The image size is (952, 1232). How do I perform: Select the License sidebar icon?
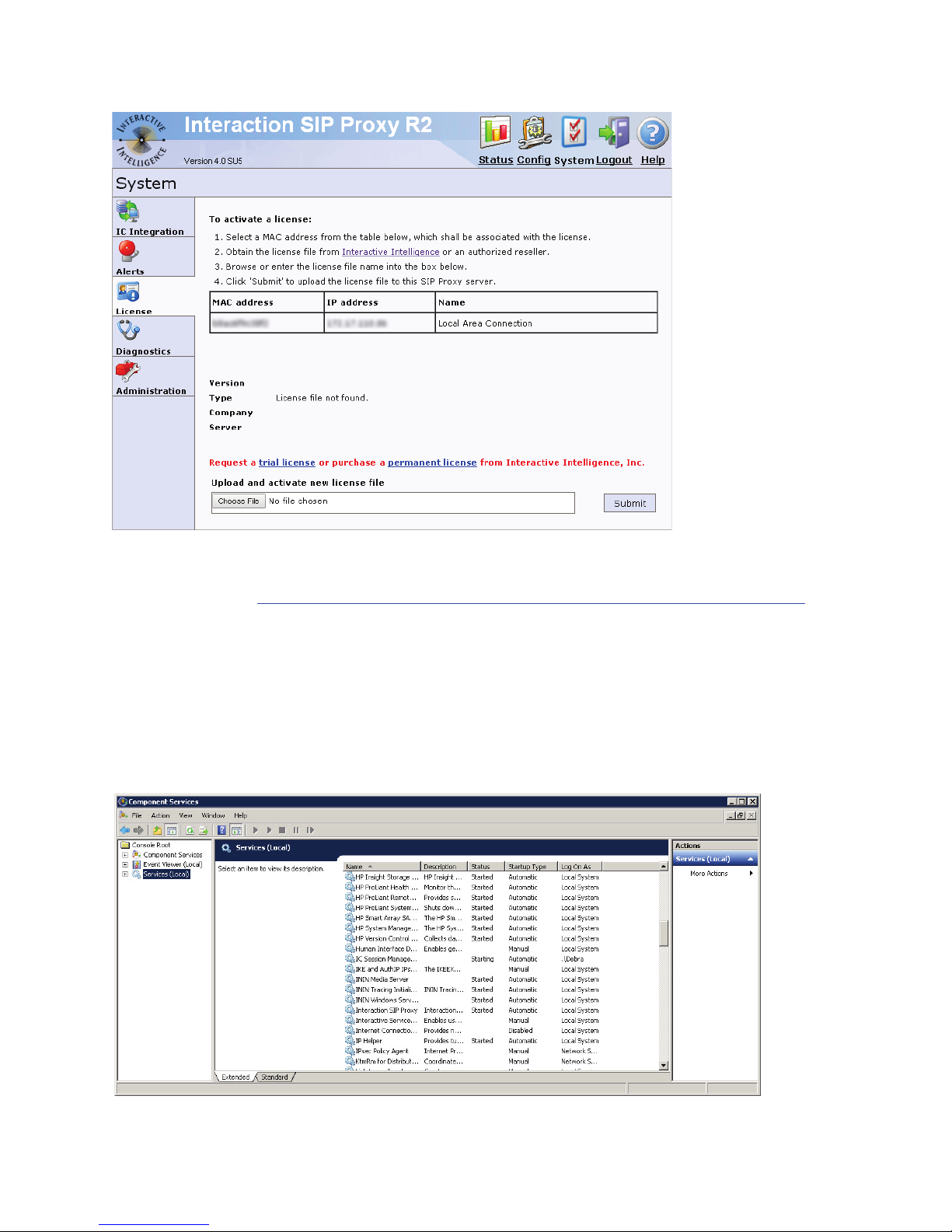(x=128, y=292)
